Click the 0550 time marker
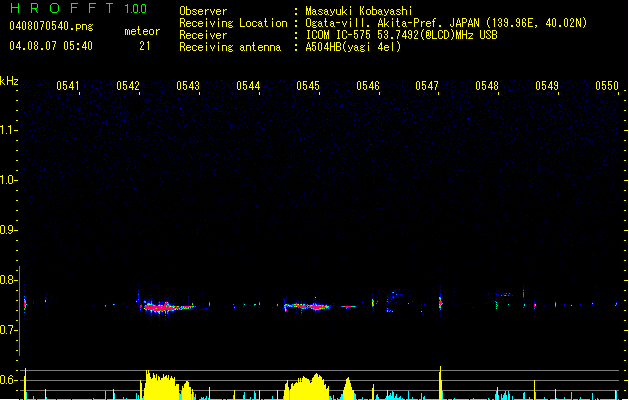Screen dimensions: 629x400 tap(607, 85)
